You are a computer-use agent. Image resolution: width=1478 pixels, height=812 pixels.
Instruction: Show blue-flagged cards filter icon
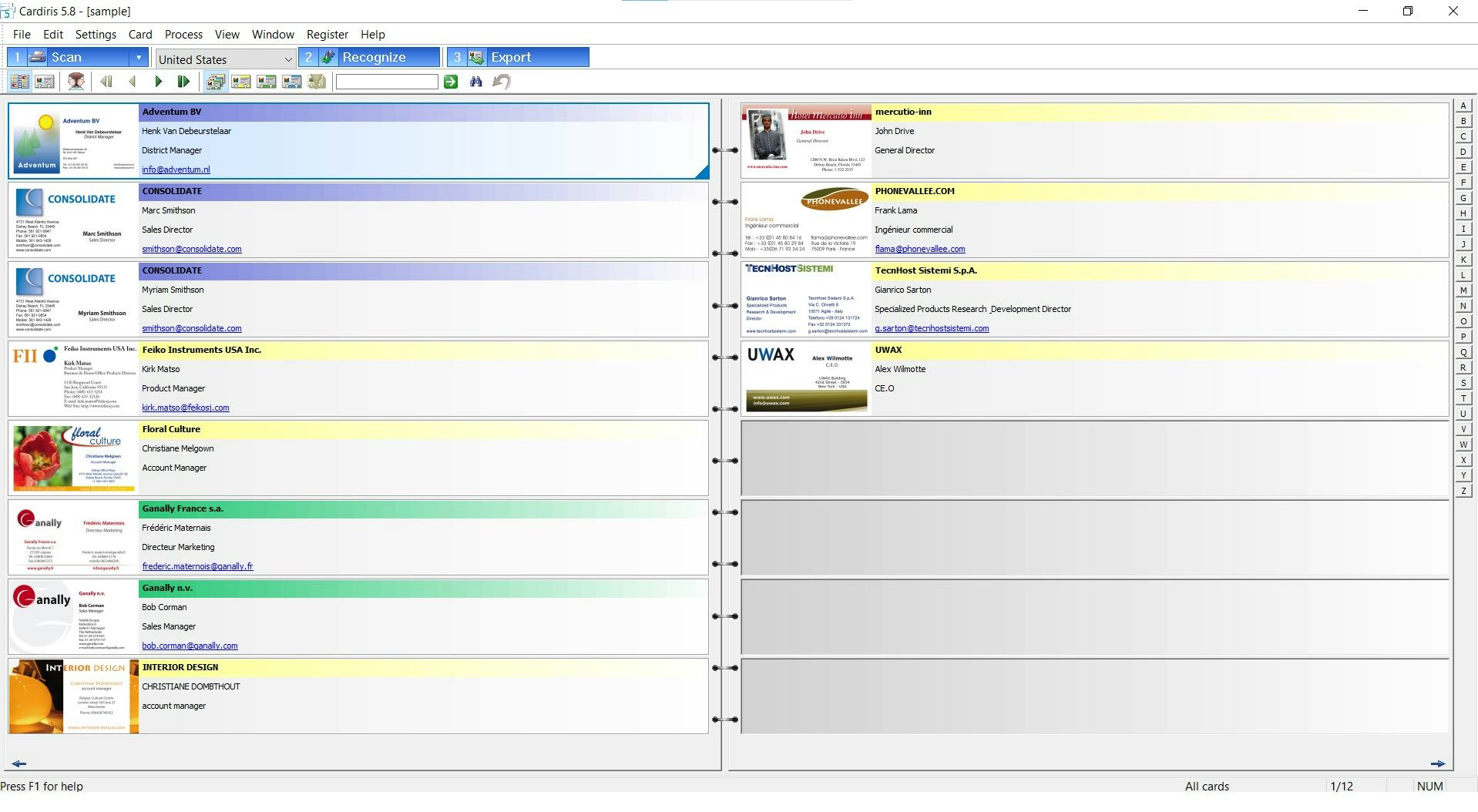point(292,82)
